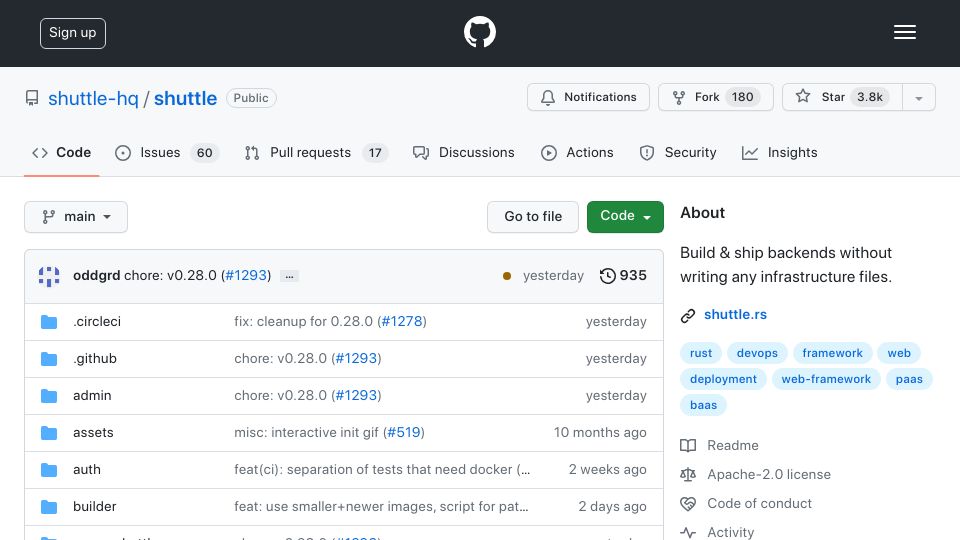Select the paas topic tag
This screenshot has height=540, width=960.
[x=909, y=379]
